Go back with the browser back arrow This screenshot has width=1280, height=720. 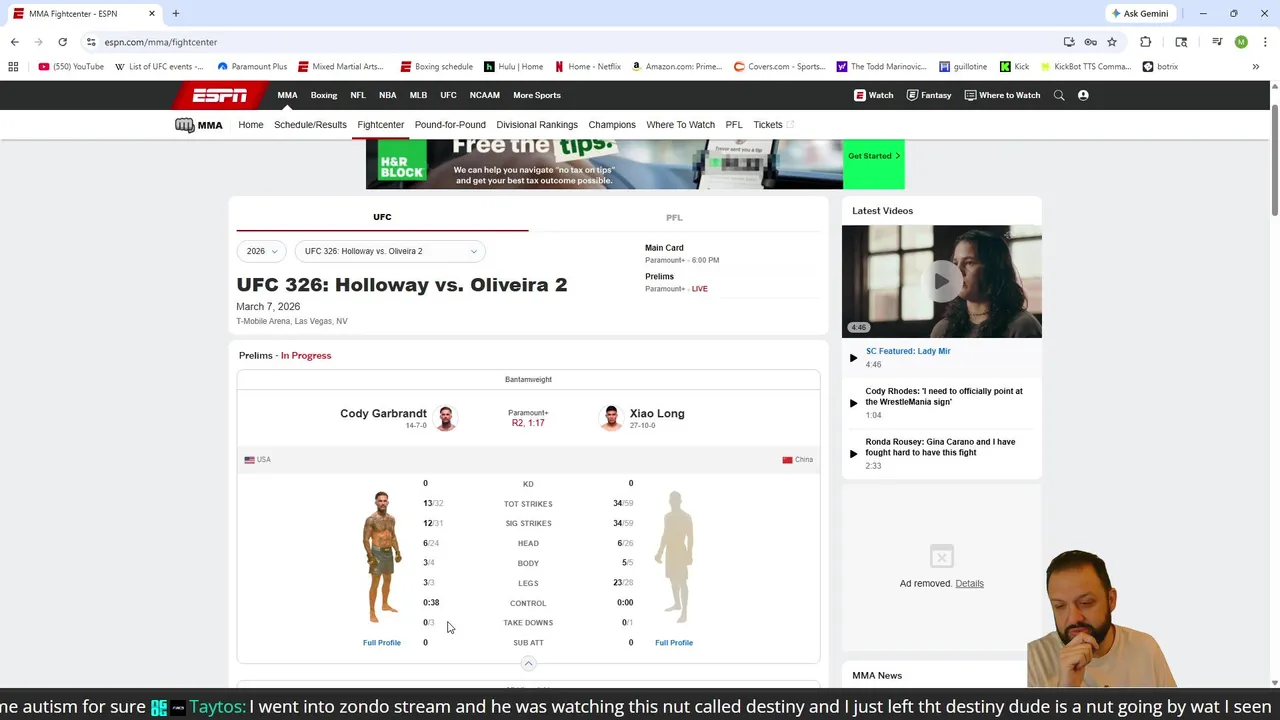tap(14, 42)
